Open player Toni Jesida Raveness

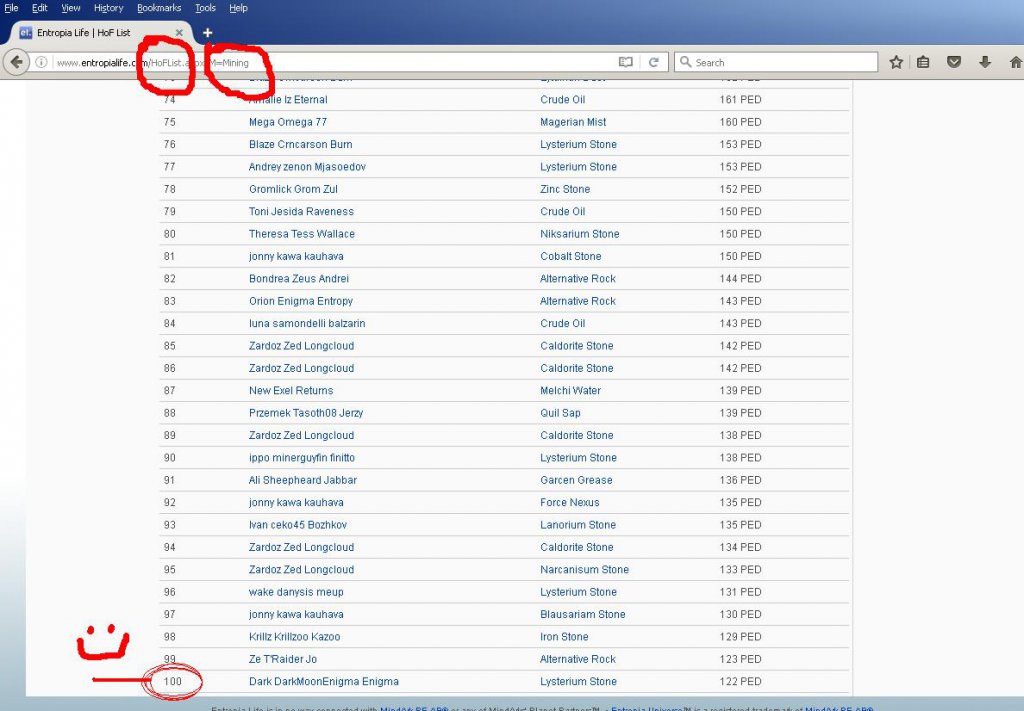point(301,212)
